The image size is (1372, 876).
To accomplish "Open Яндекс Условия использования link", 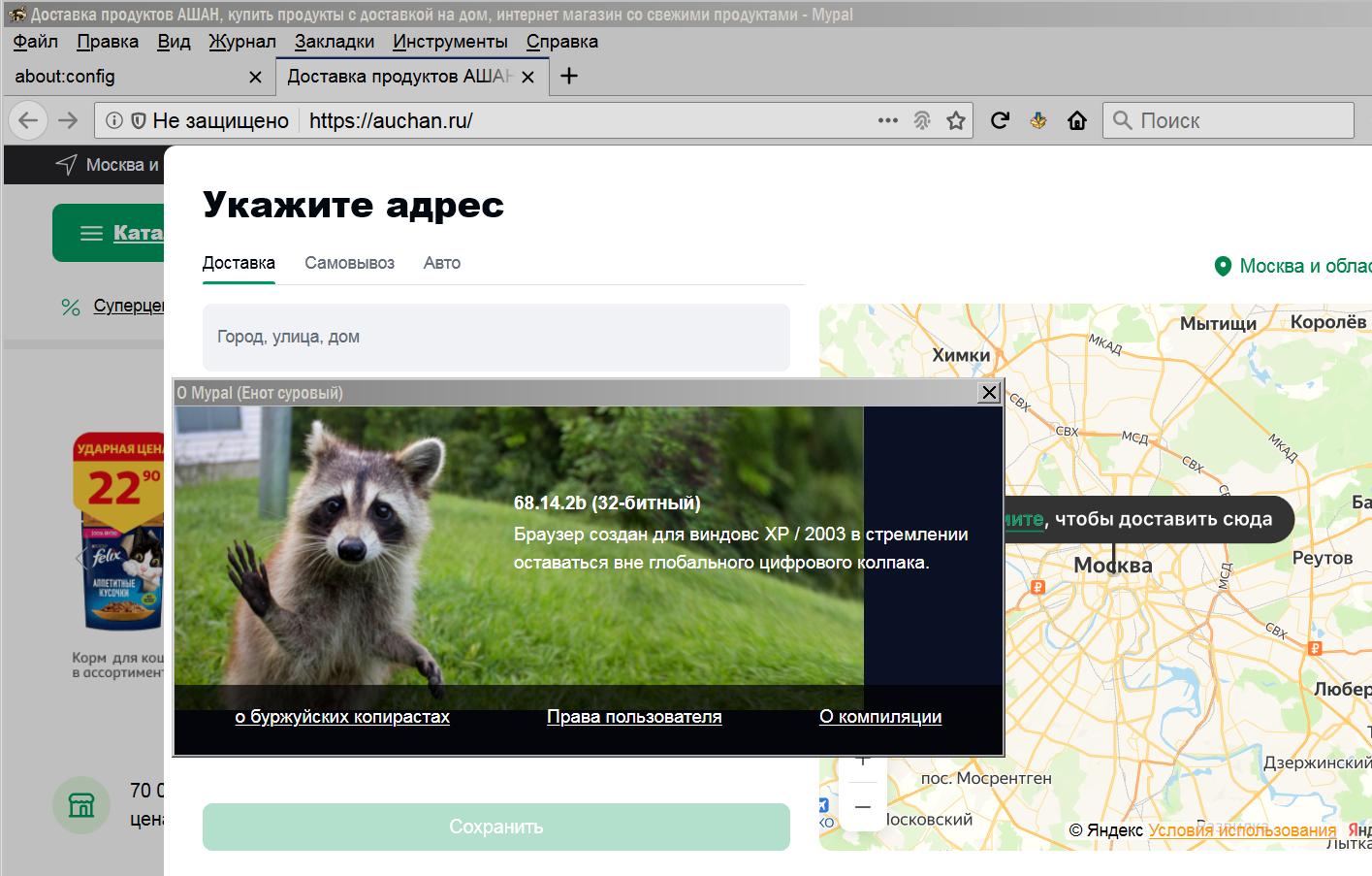I will tap(1242, 830).
